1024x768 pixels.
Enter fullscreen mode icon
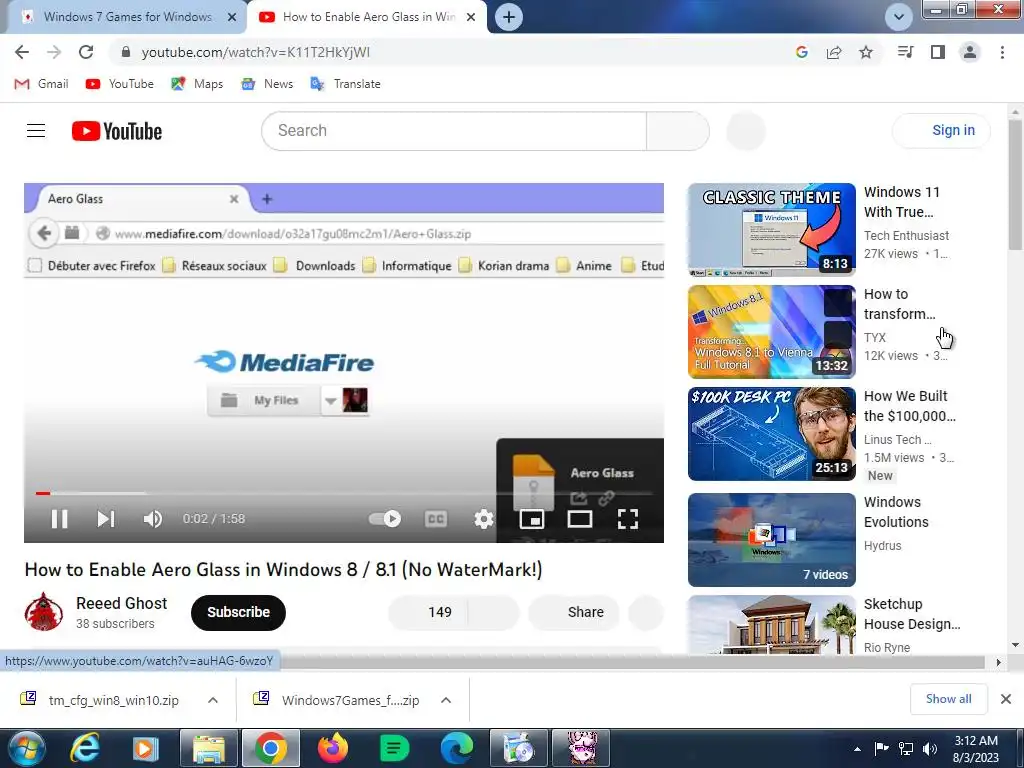point(628,519)
